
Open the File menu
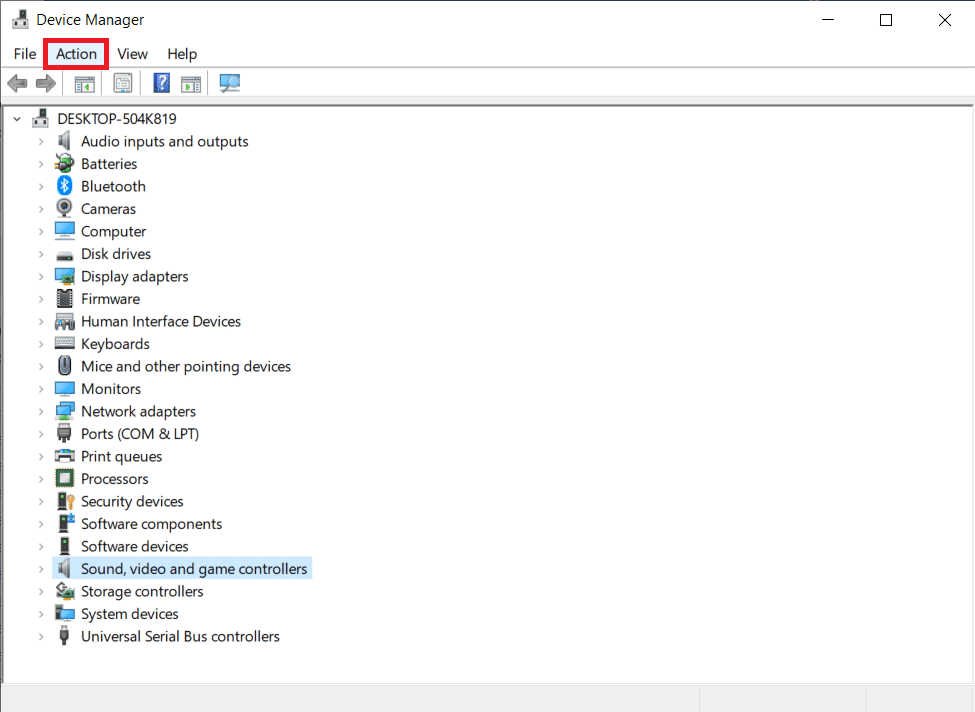pos(25,54)
